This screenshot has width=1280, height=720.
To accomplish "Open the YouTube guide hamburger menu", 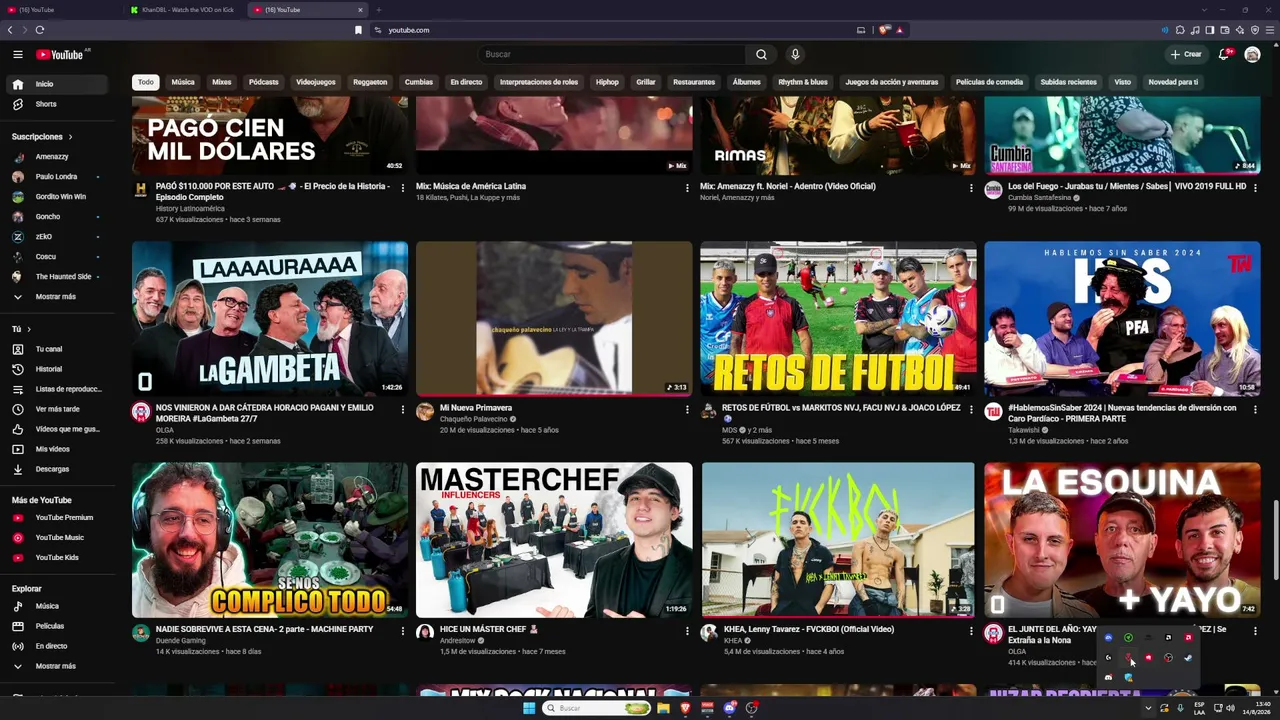I will click(18, 54).
